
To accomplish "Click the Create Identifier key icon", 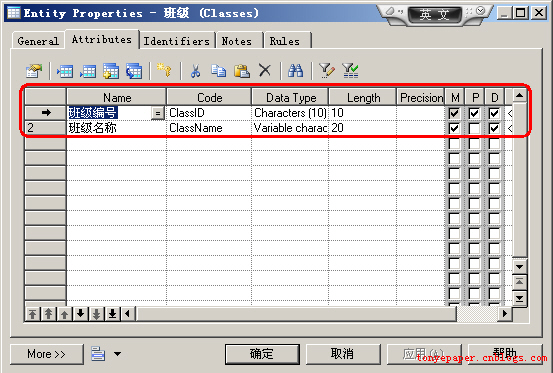I will (x=164, y=70).
